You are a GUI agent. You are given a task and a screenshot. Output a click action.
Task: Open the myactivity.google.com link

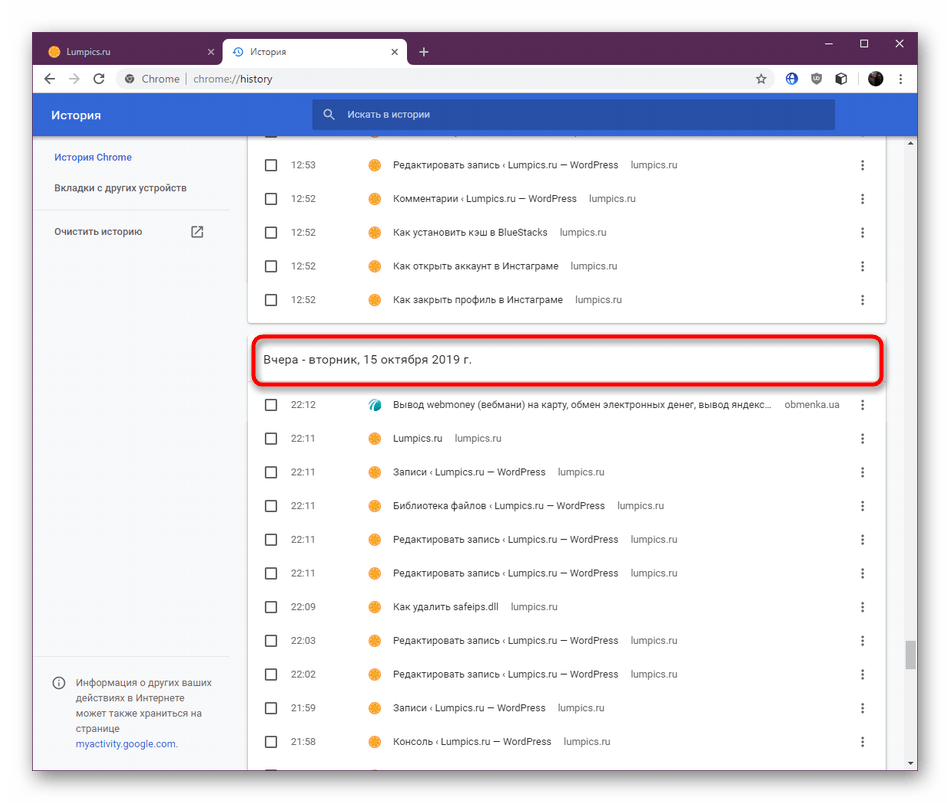point(127,744)
